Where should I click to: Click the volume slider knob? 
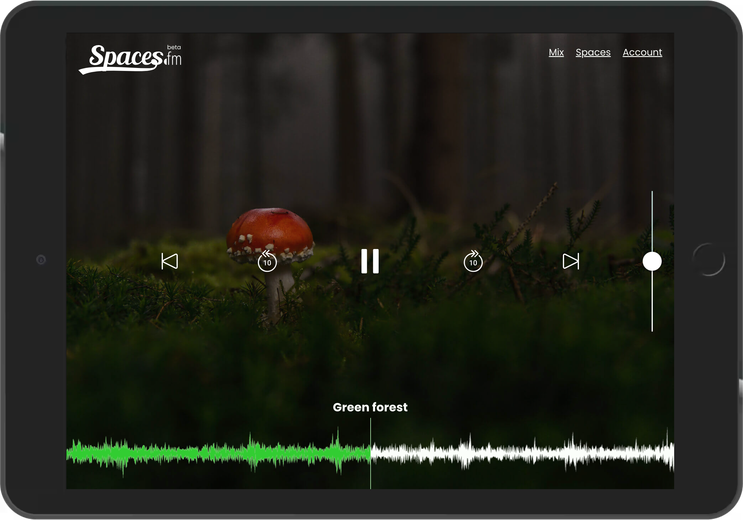652,261
